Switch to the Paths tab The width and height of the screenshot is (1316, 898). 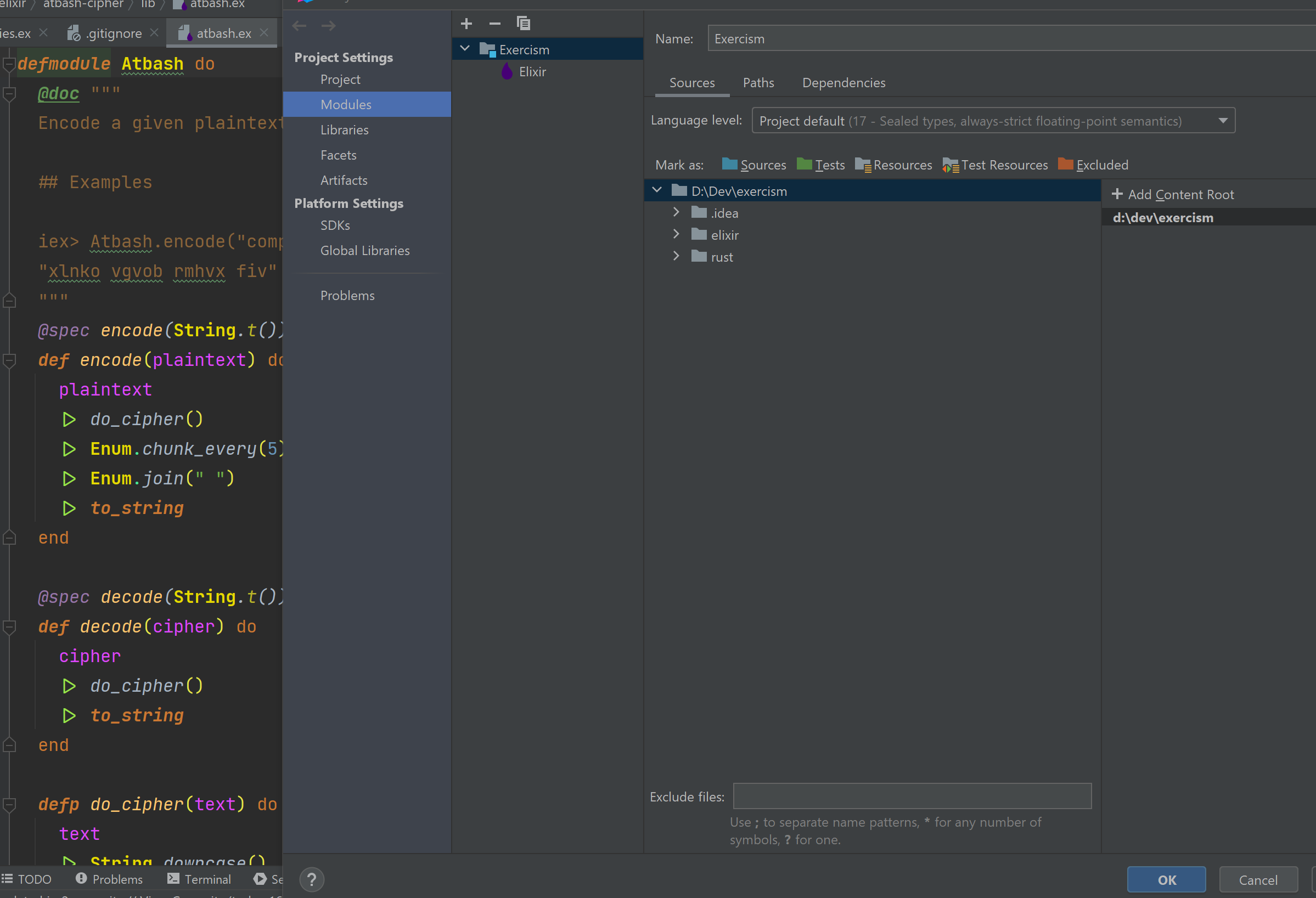click(x=758, y=83)
